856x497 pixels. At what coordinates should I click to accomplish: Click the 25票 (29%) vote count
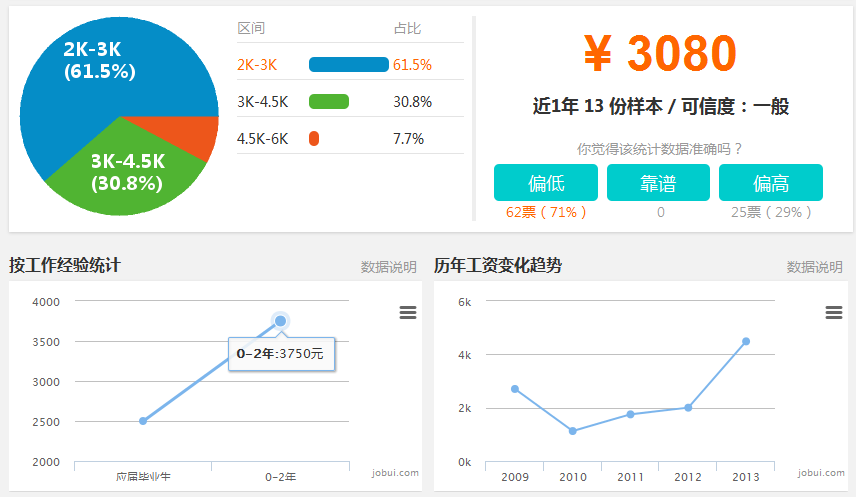click(771, 212)
